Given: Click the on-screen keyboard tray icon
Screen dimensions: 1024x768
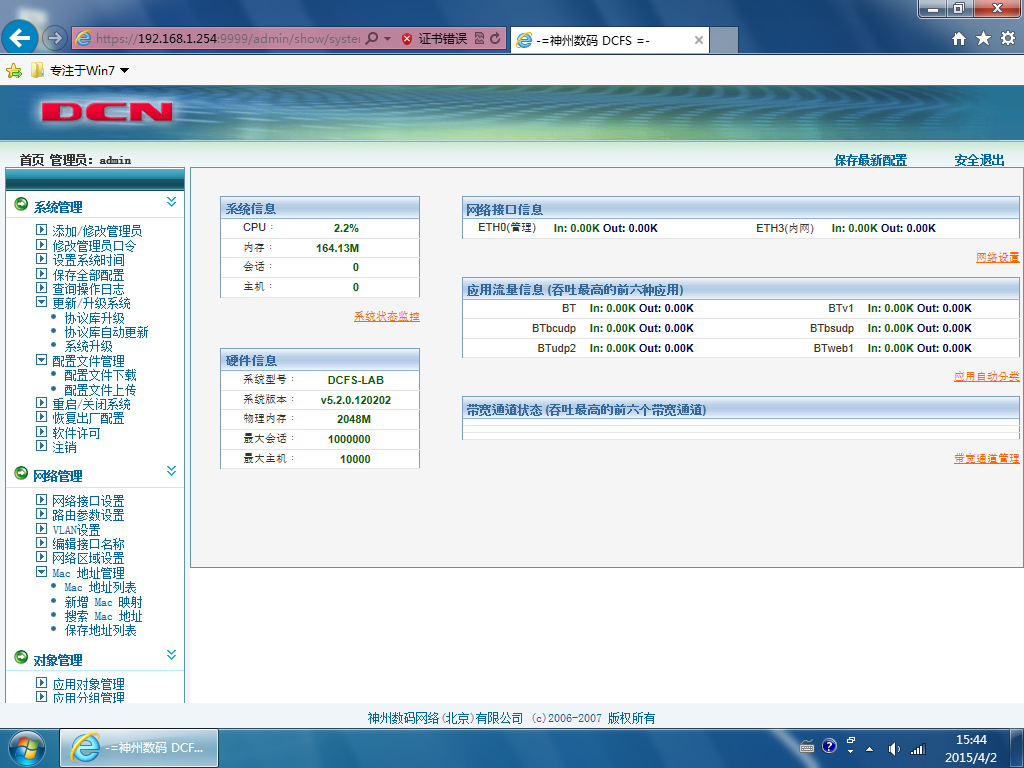Looking at the screenshot, I should pos(807,747).
